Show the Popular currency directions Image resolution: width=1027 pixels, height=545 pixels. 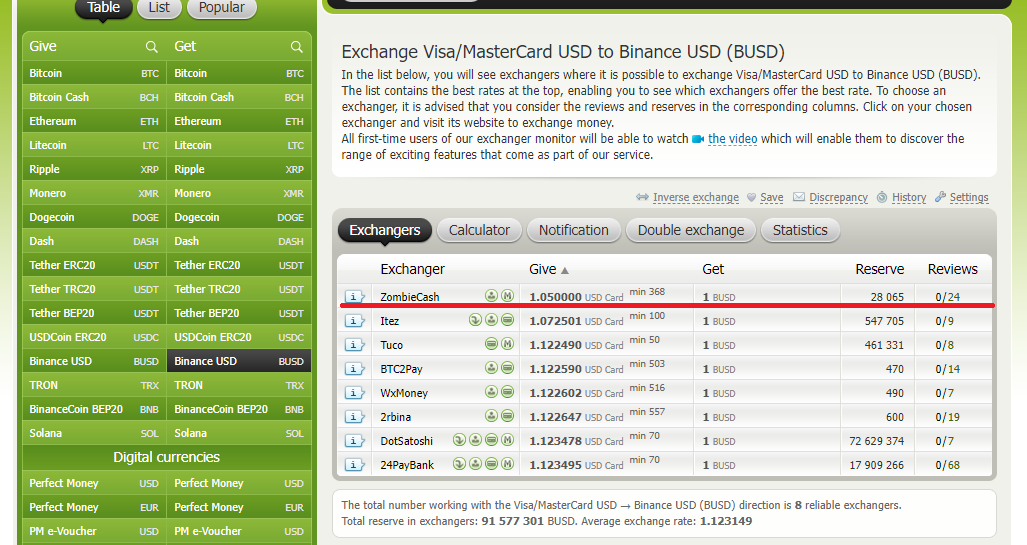point(222,8)
